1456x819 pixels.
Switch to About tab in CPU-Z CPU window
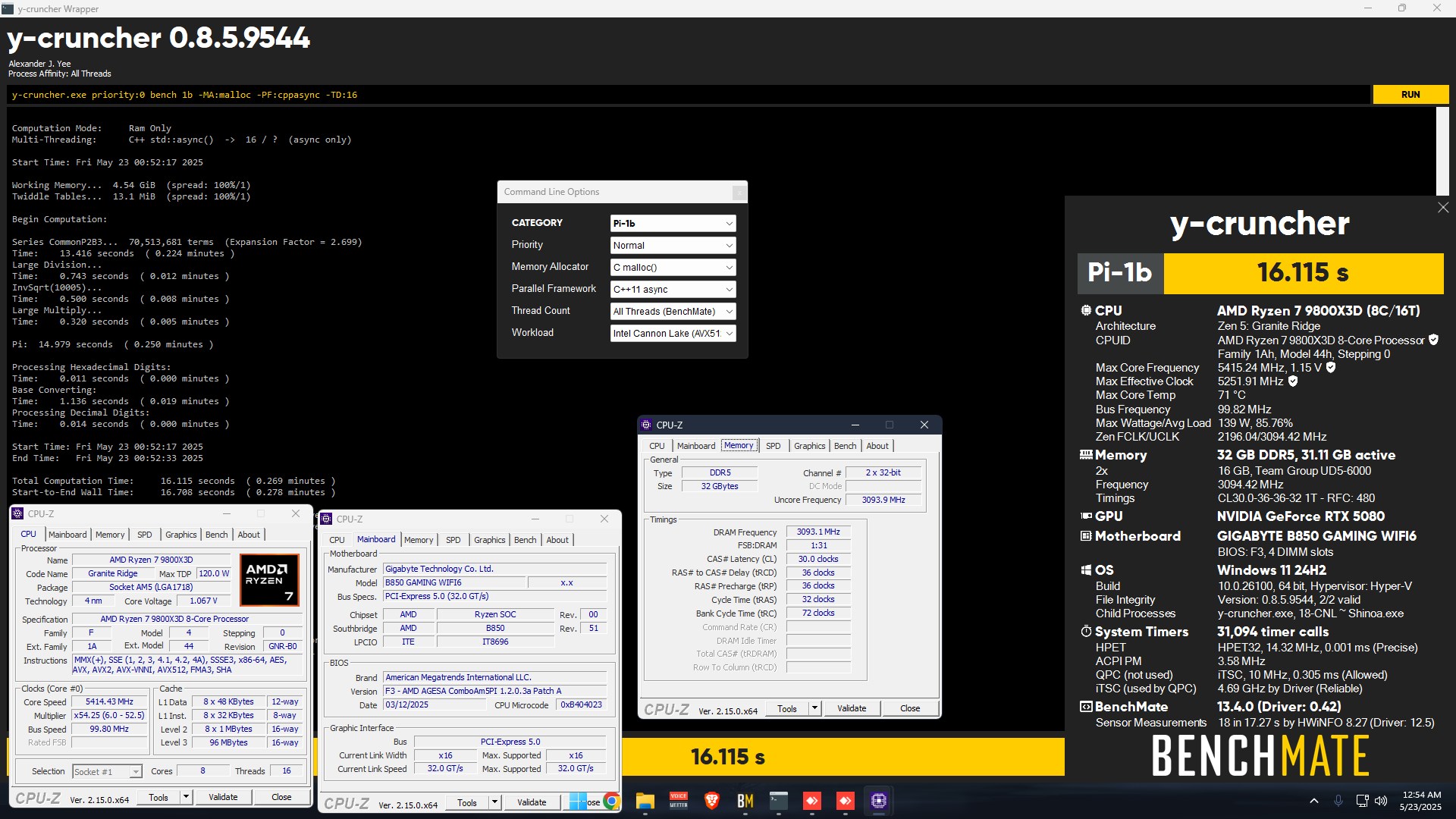[249, 535]
